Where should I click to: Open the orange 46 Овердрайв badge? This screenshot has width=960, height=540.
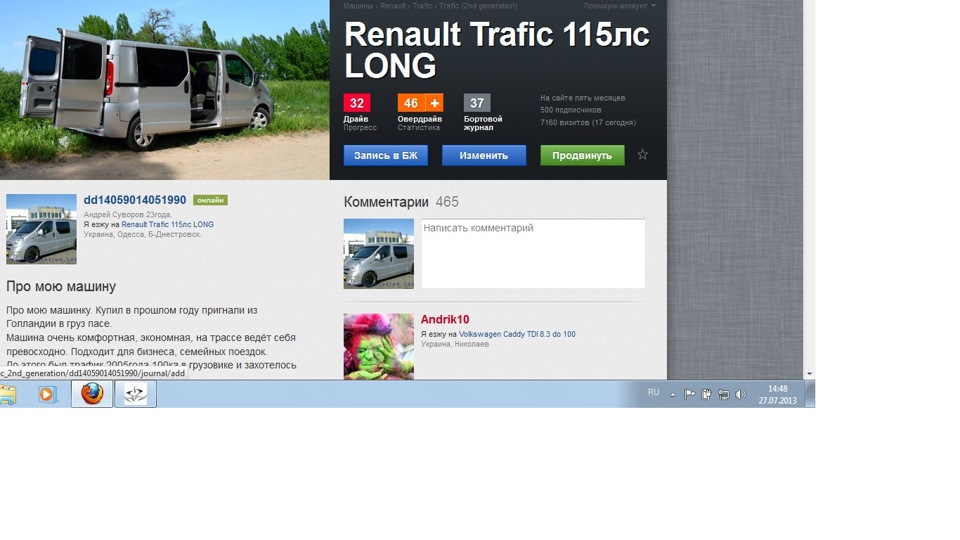coord(411,103)
